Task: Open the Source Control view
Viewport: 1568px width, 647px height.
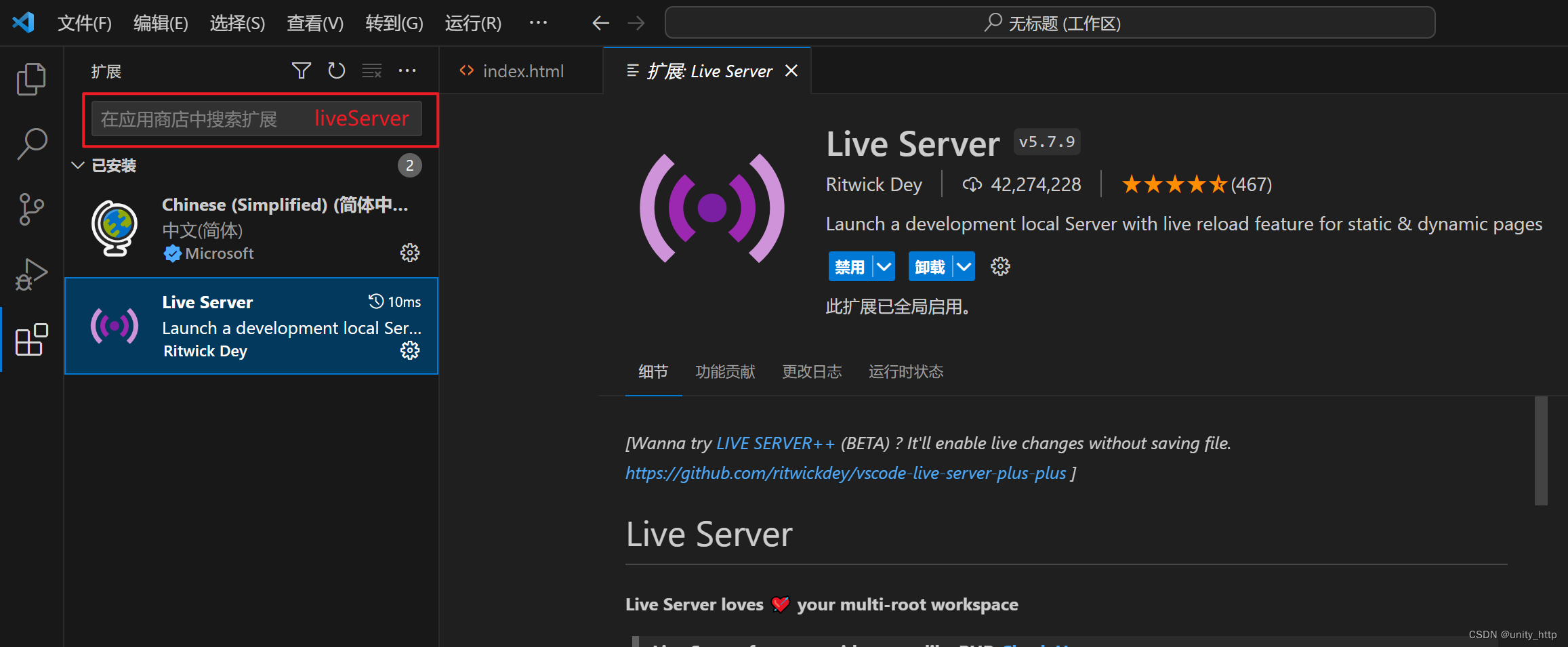Action: 31,209
